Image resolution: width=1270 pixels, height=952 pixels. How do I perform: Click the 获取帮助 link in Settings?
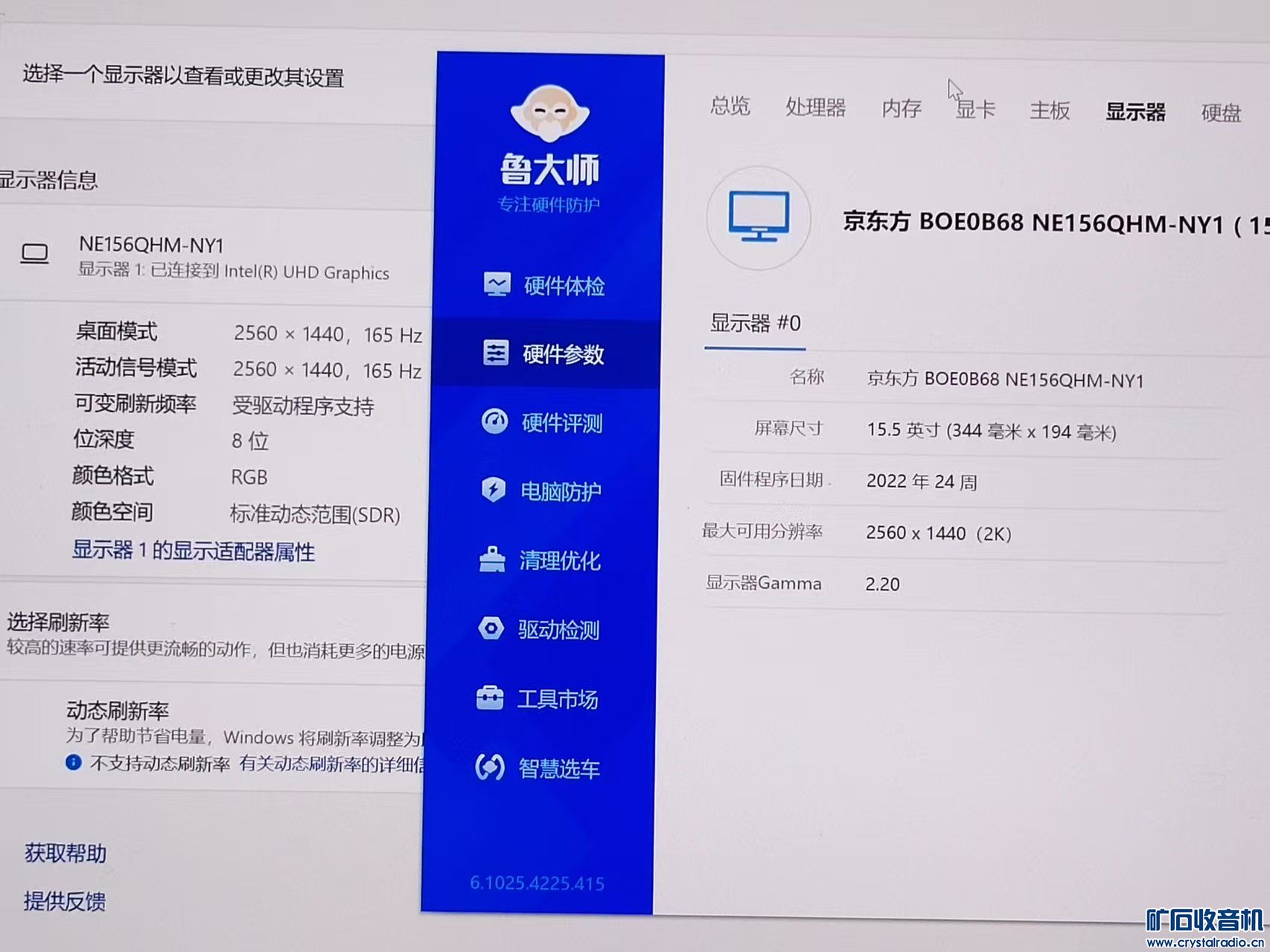coord(66,853)
